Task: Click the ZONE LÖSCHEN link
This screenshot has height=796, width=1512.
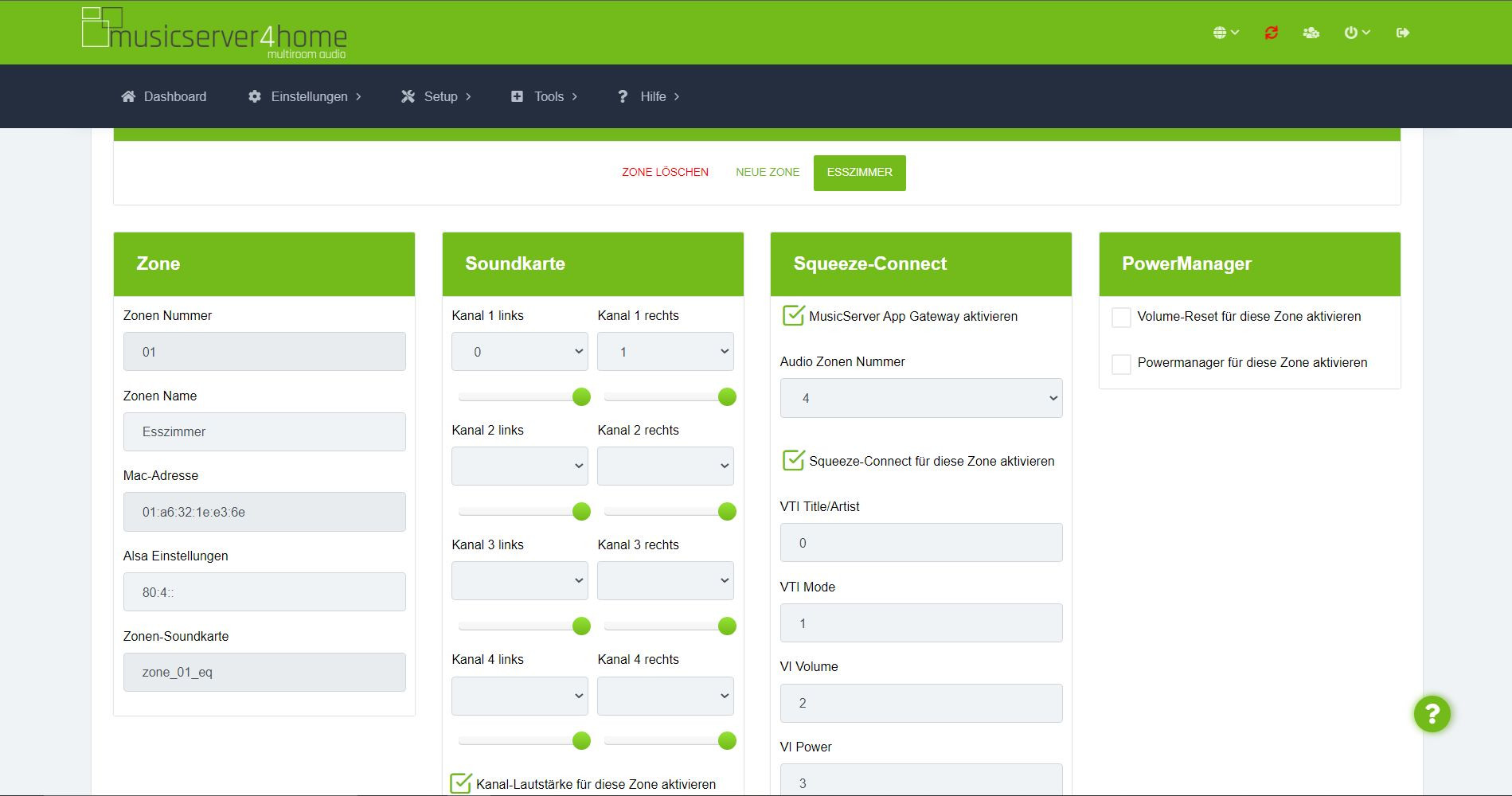Action: click(x=665, y=172)
